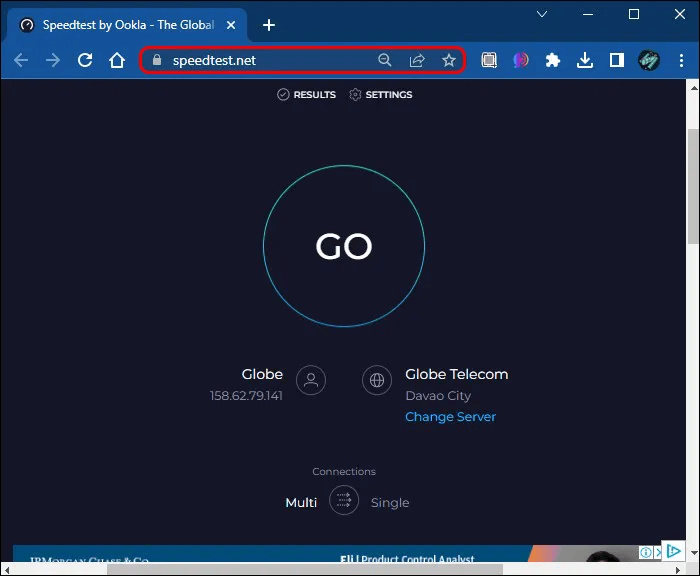Click the IP address 158.62.79.141
700x576 pixels.
click(x=246, y=396)
